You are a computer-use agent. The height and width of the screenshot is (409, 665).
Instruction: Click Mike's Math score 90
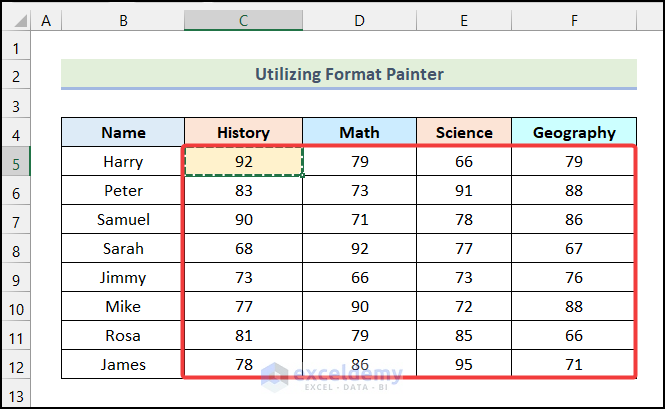359,307
